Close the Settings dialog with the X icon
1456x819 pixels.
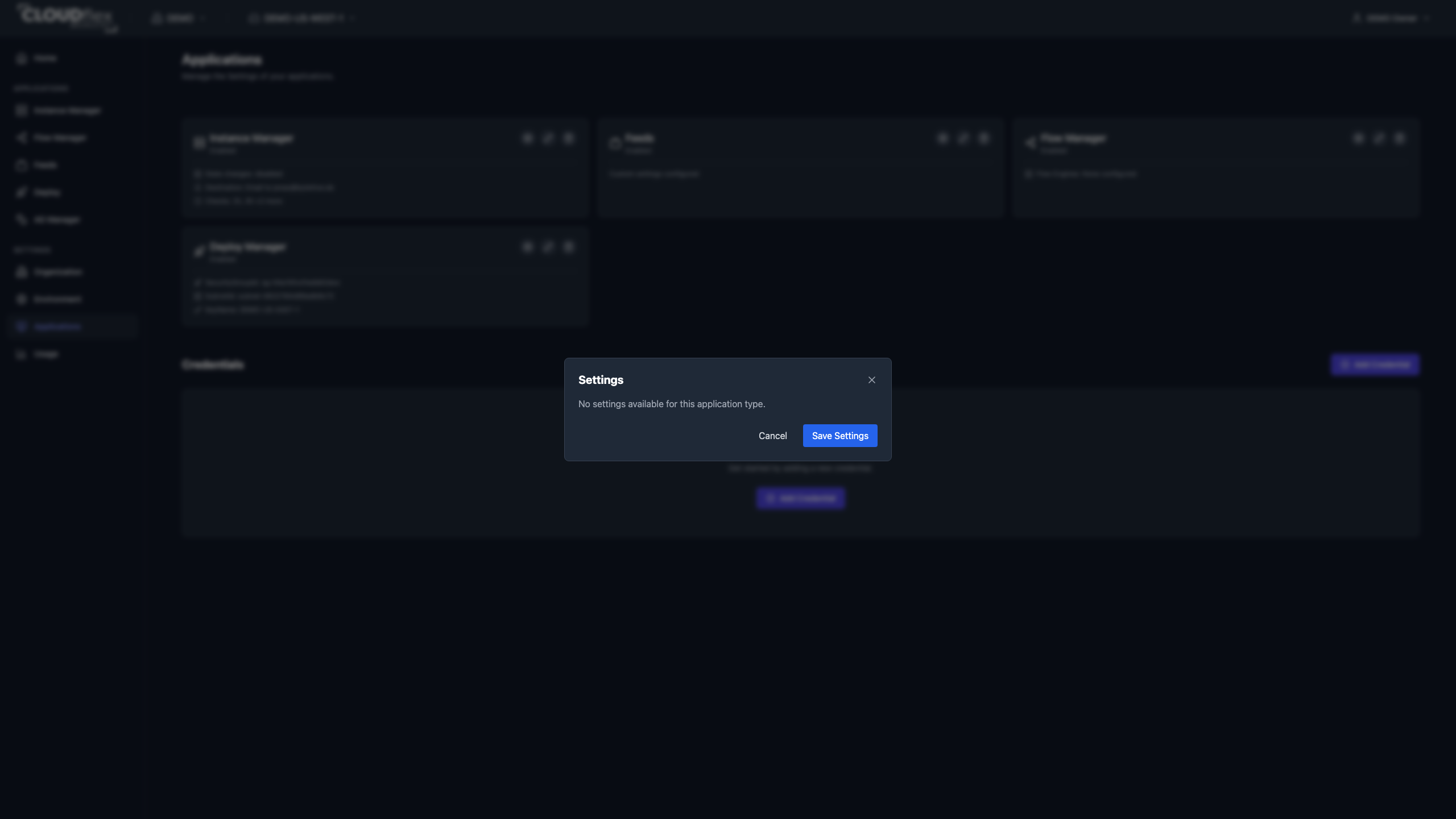tap(872, 380)
